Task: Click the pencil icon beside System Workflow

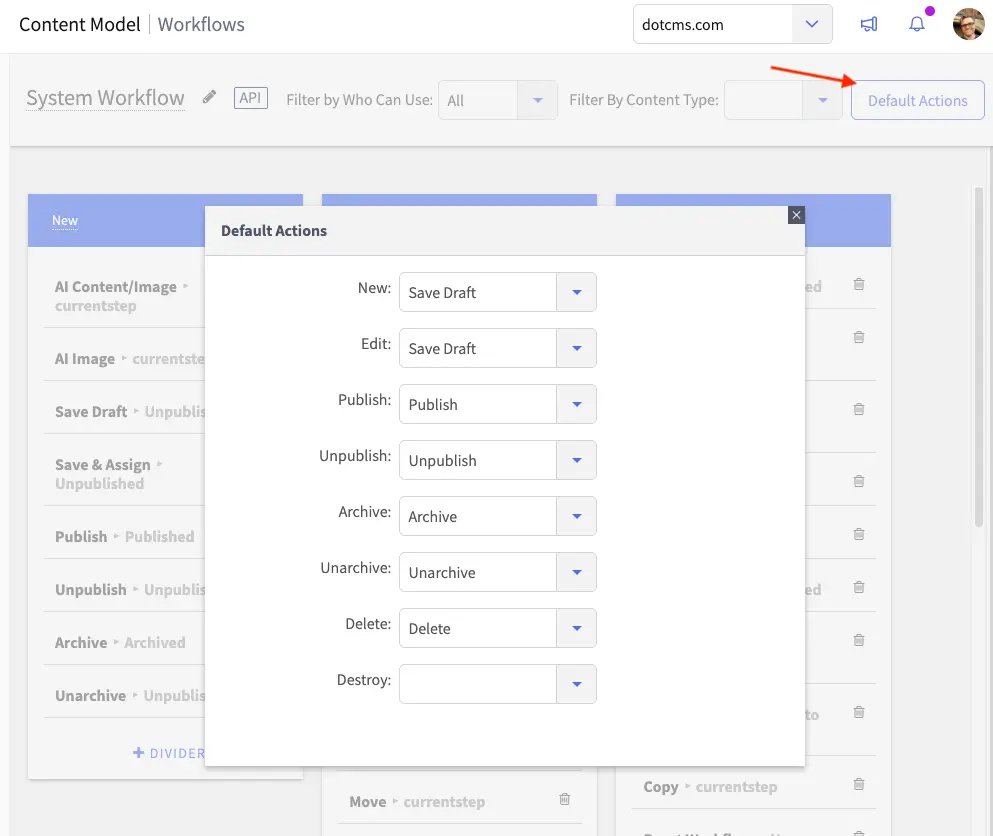Action: tap(209, 97)
